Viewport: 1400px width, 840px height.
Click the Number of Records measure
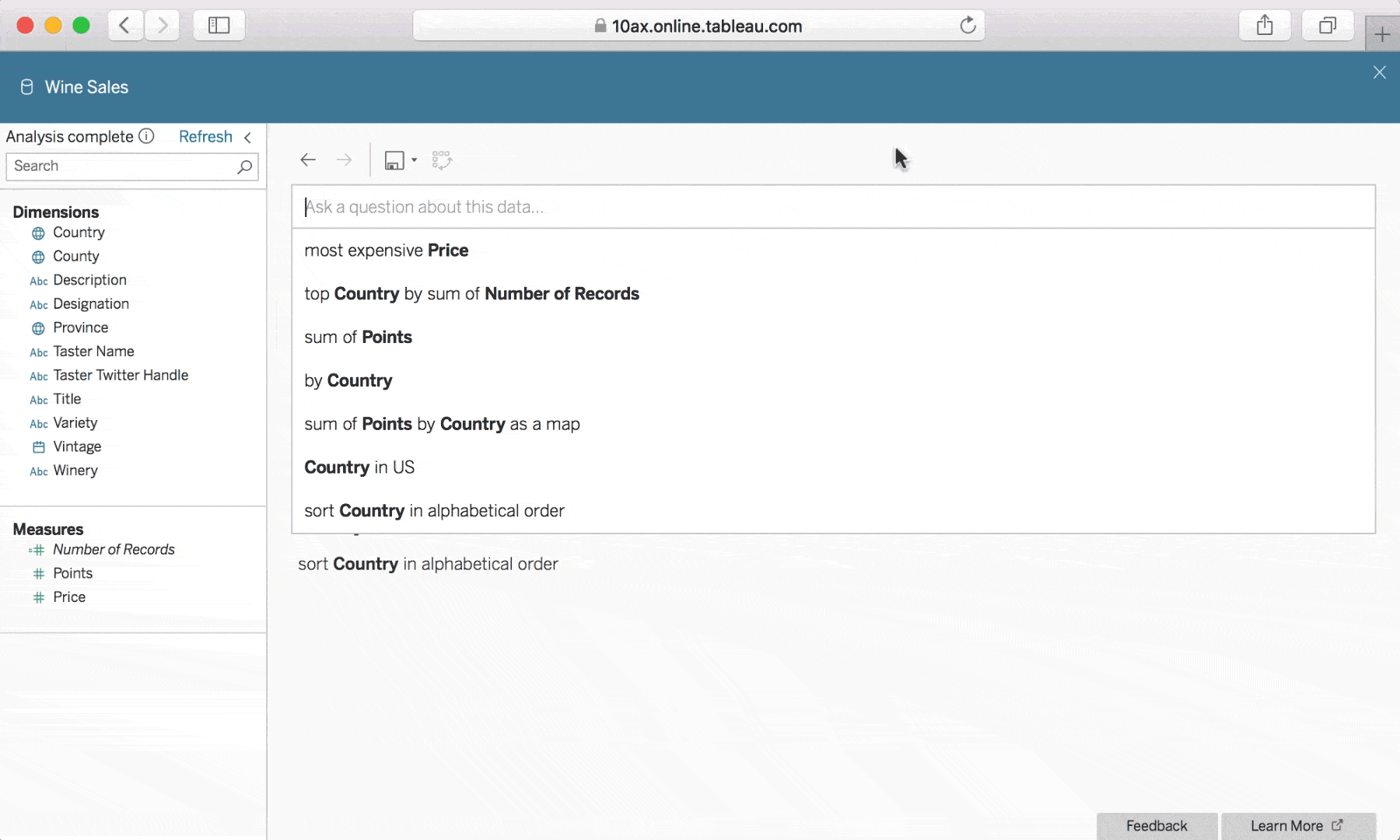click(x=114, y=549)
